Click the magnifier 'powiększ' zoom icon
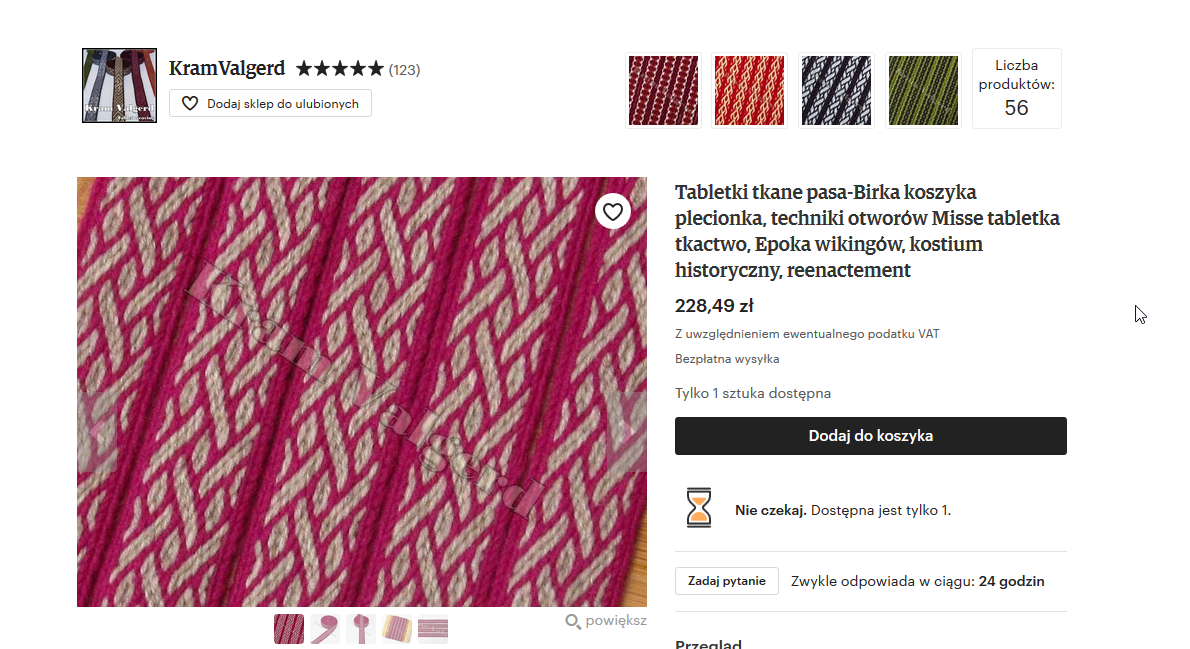The height and width of the screenshot is (649, 1190). click(573, 622)
